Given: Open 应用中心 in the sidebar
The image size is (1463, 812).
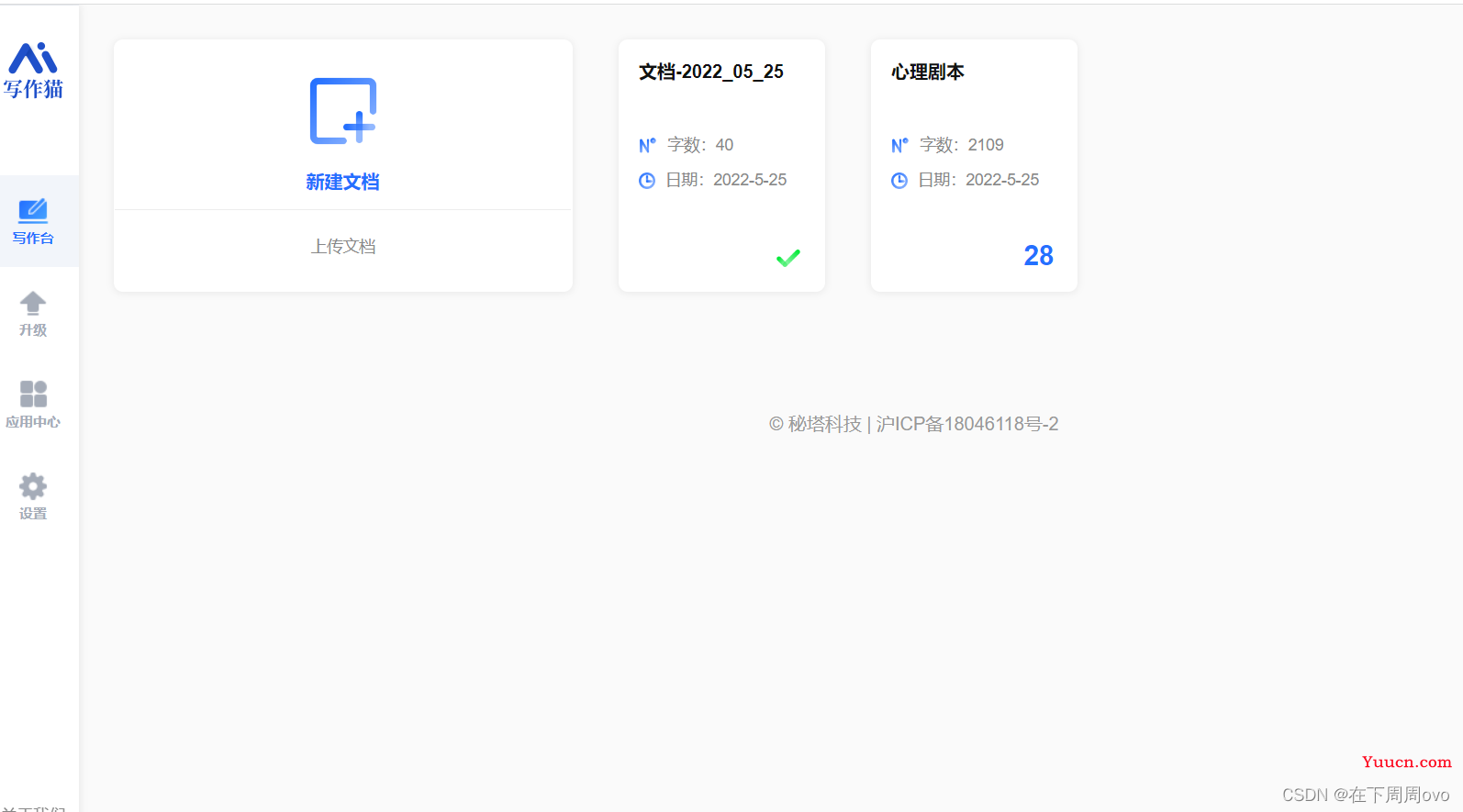Looking at the screenshot, I should (x=33, y=405).
